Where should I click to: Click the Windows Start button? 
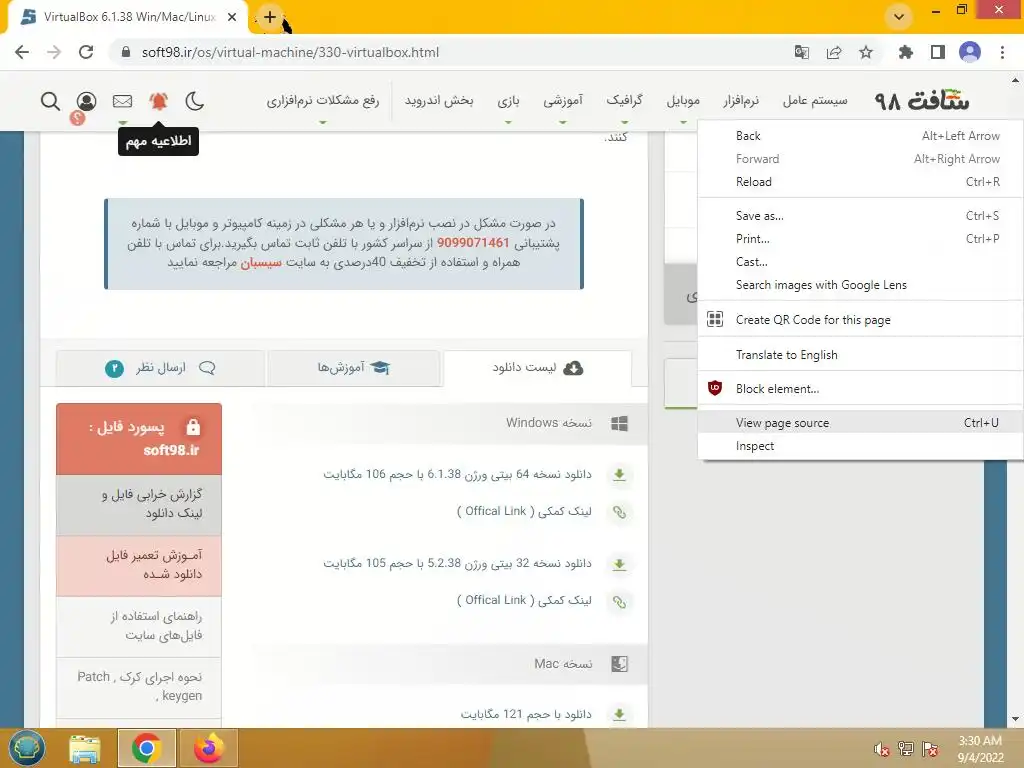(x=26, y=748)
